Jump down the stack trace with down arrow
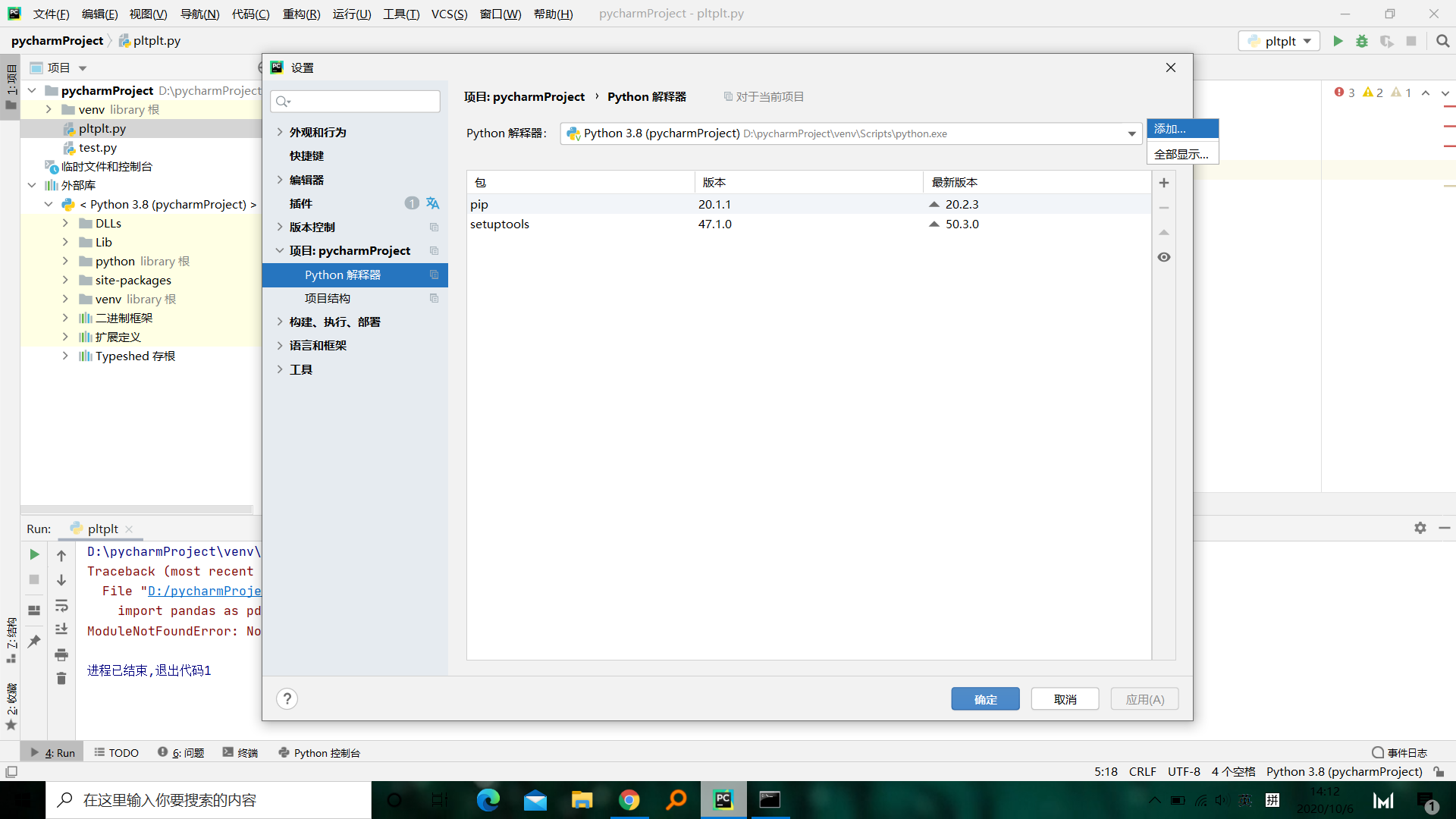 pos(61,580)
